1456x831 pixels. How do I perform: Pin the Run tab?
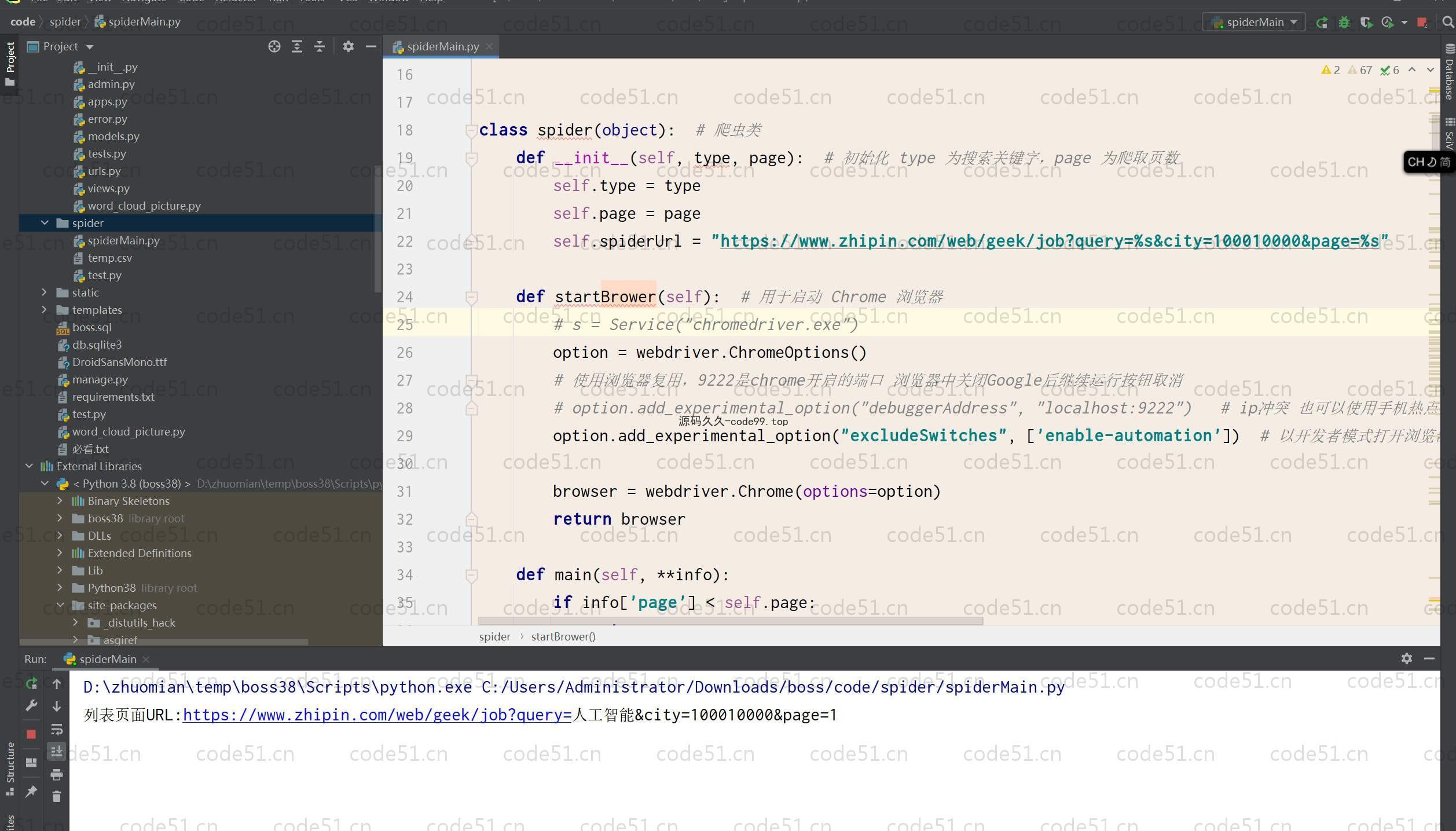(x=31, y=790)
